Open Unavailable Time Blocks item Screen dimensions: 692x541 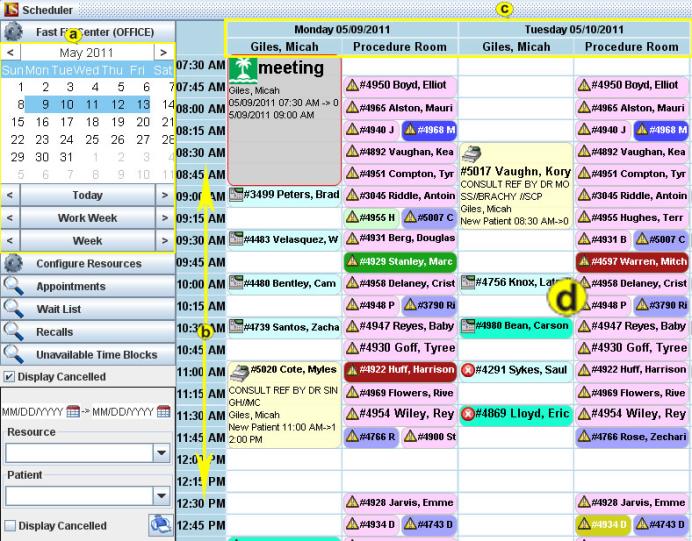point(88,354)
